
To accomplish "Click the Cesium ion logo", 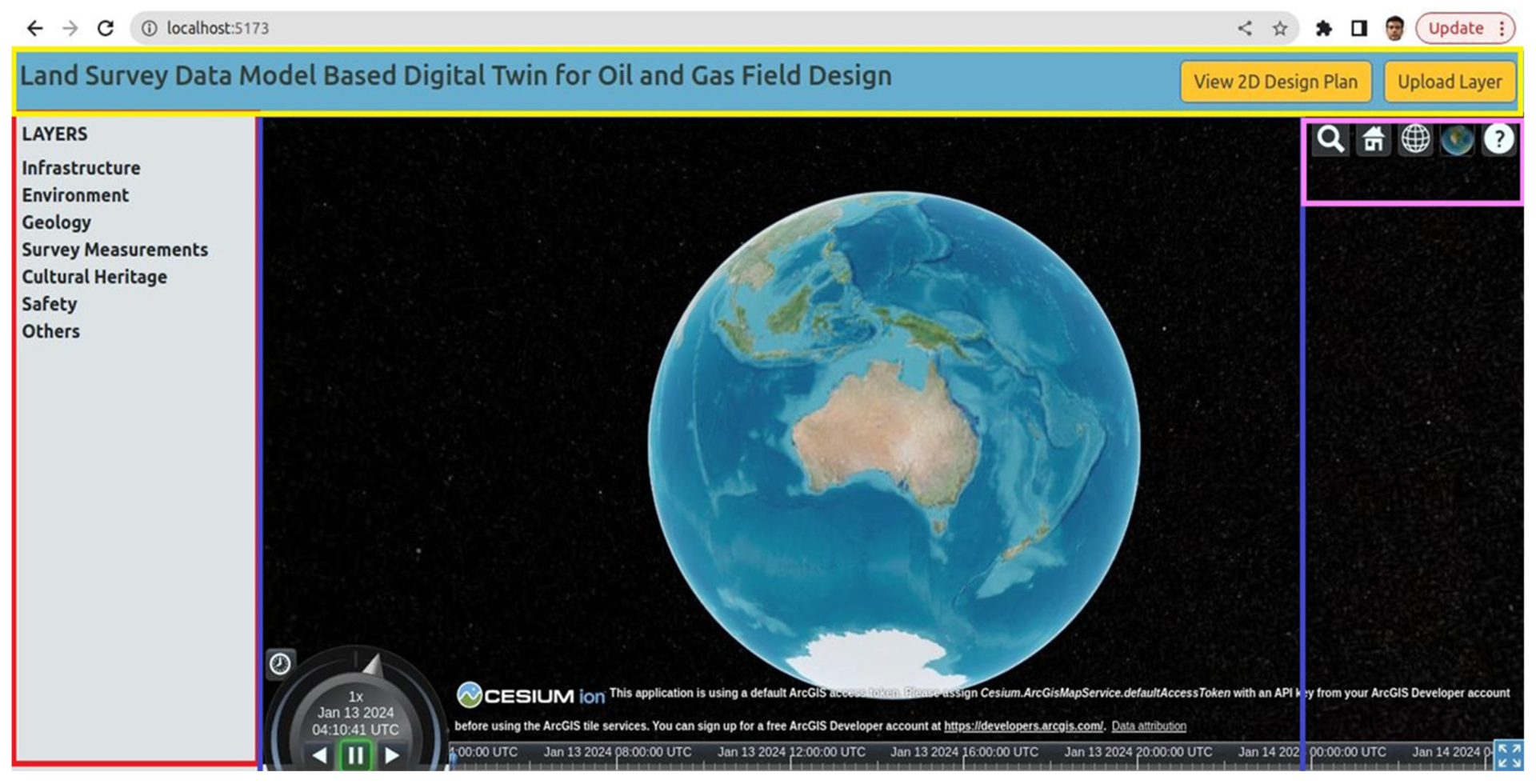I will pos(530,695).
